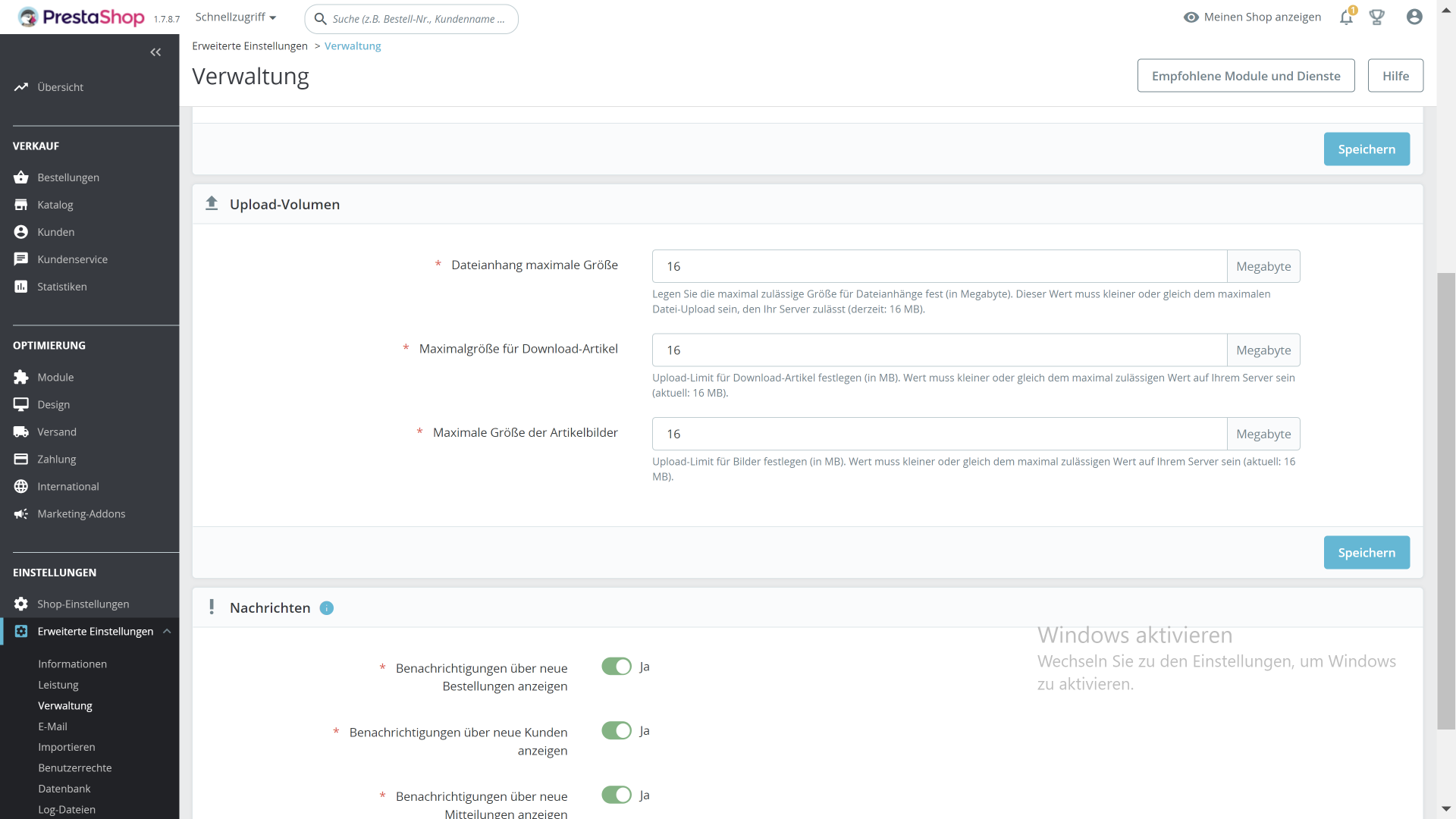Click the Dateianhang maximale Größe field
This screenshot has height=819, width=1456.
[939, 266]
